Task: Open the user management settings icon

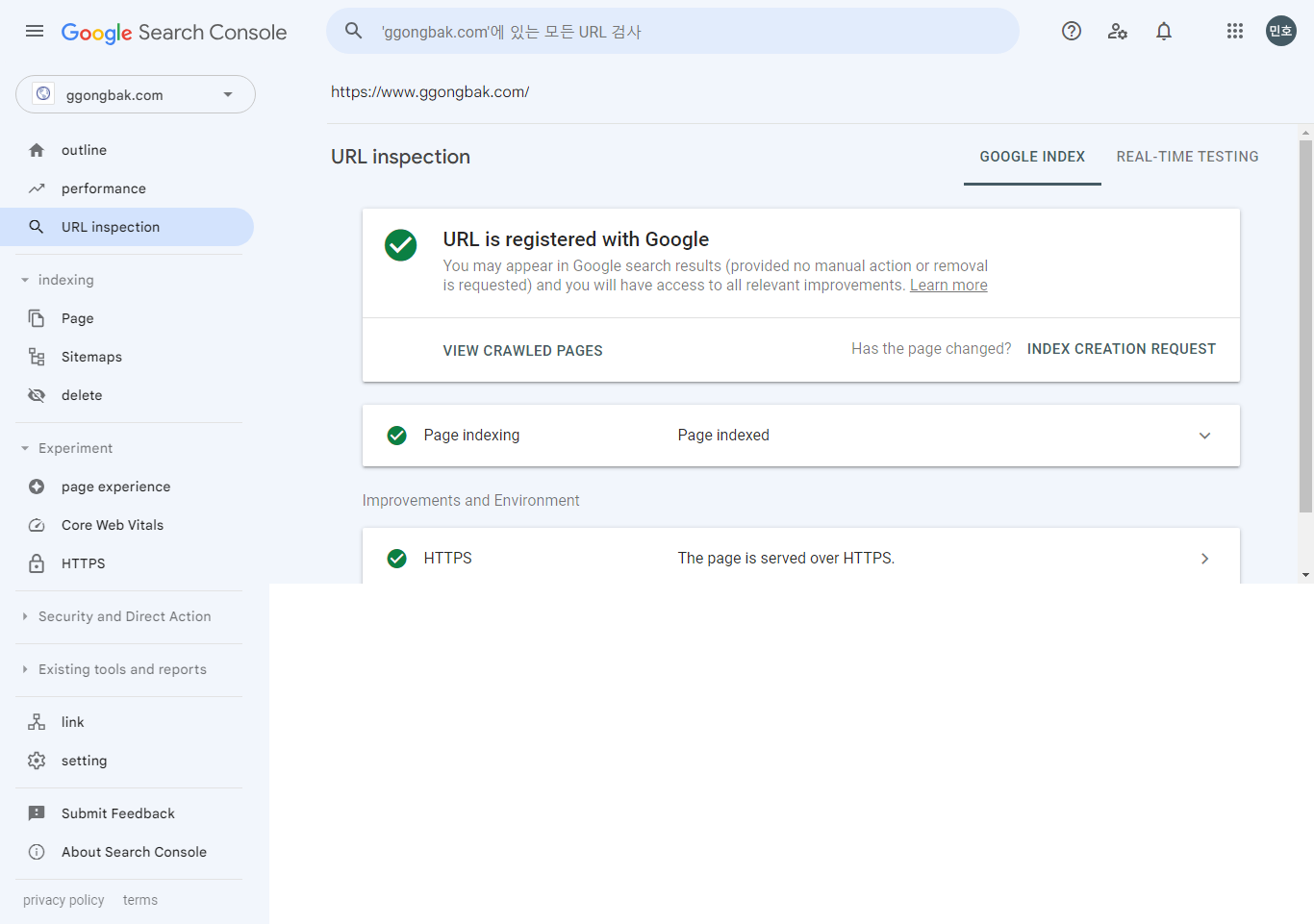Action: click(x=1117, y=32)
